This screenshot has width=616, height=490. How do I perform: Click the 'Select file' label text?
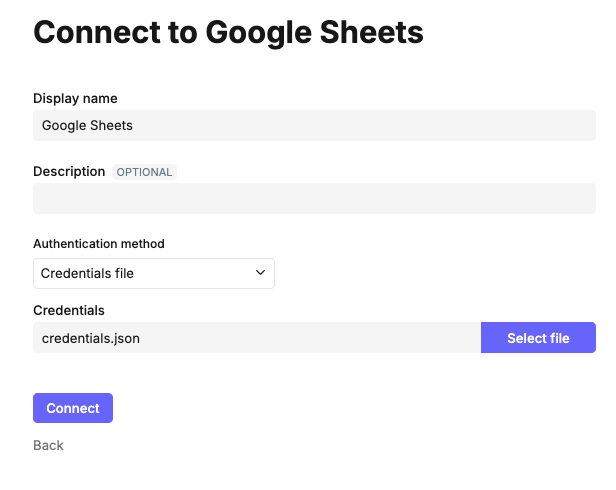(x=538, y=338)
